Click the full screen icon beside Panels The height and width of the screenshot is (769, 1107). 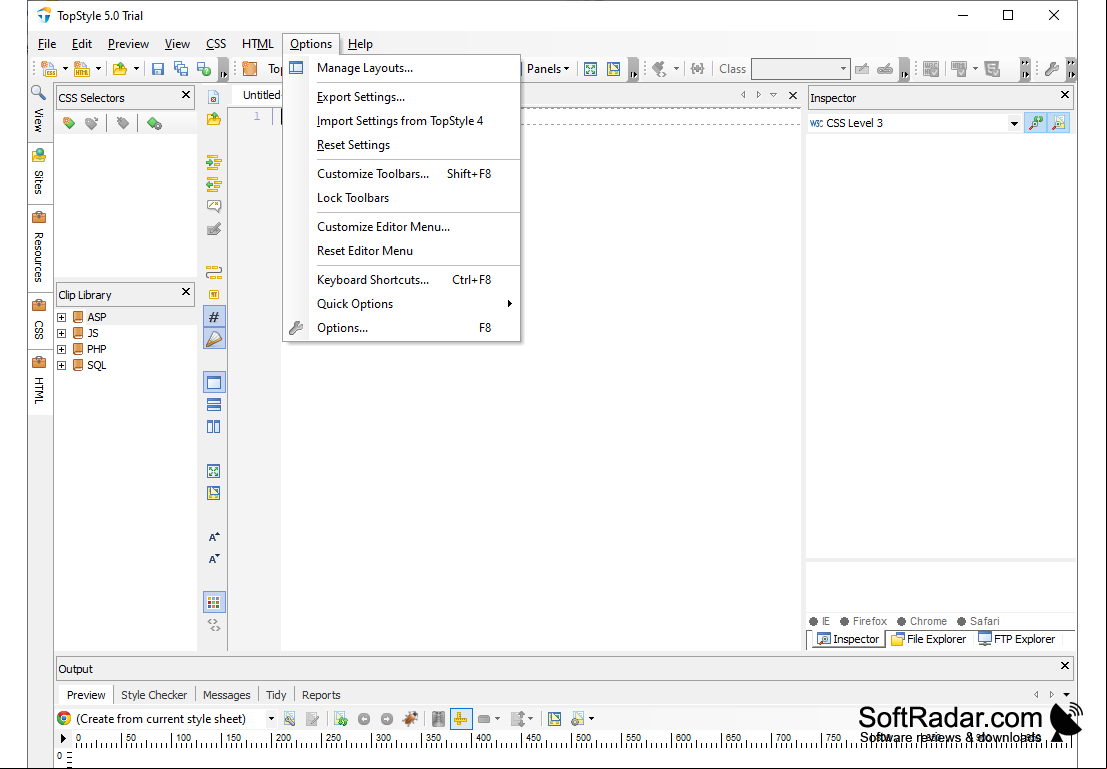[591, 68]
